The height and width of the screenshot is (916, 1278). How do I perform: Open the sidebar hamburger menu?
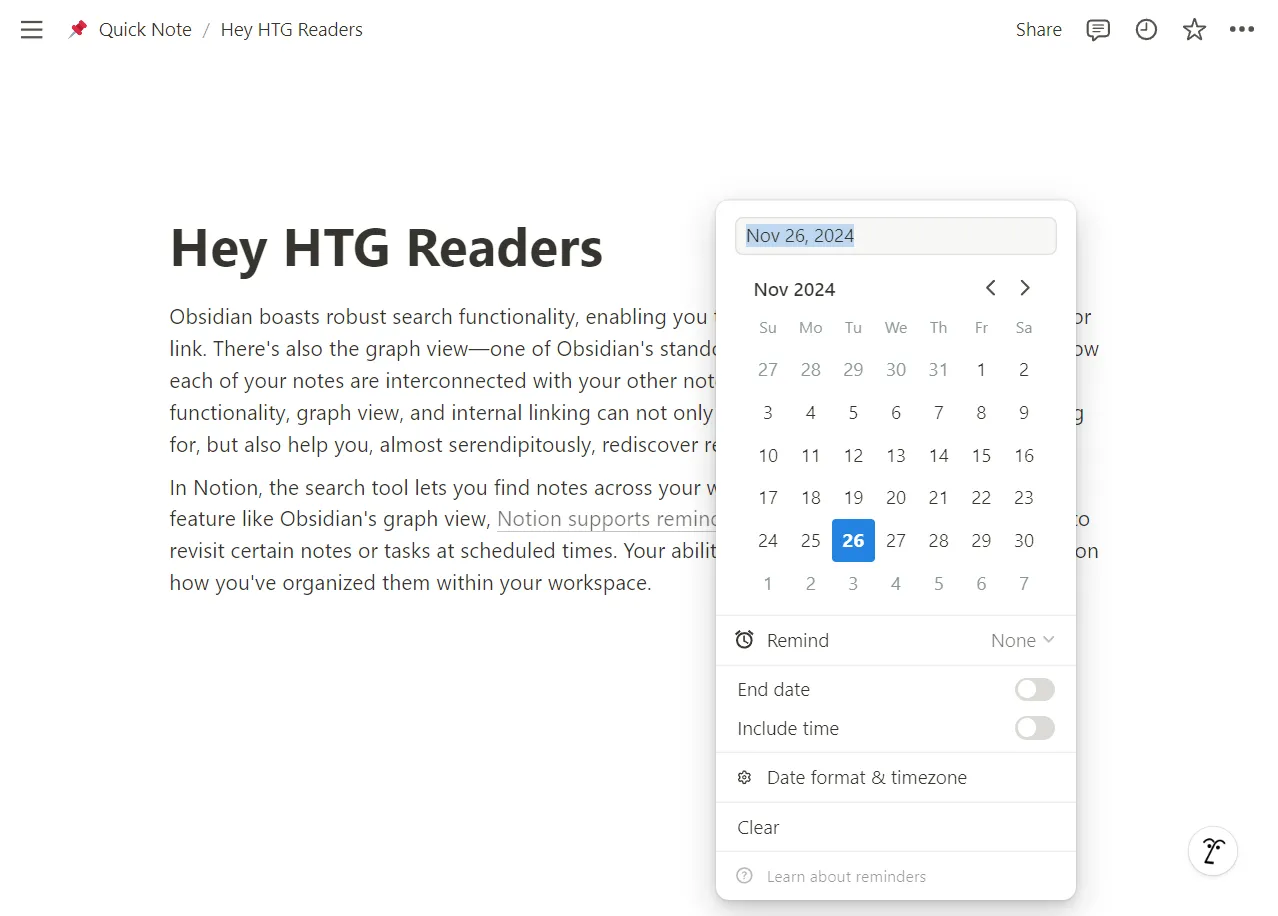[32, 30]
